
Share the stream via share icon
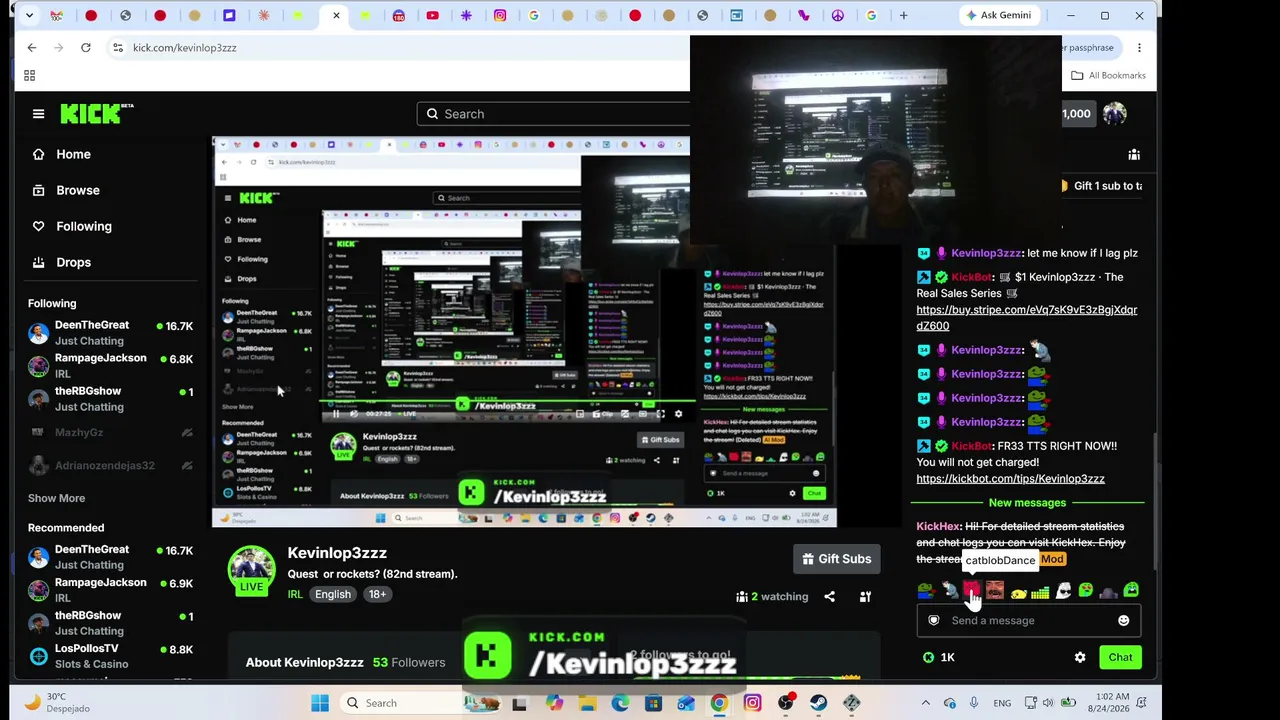829,597
